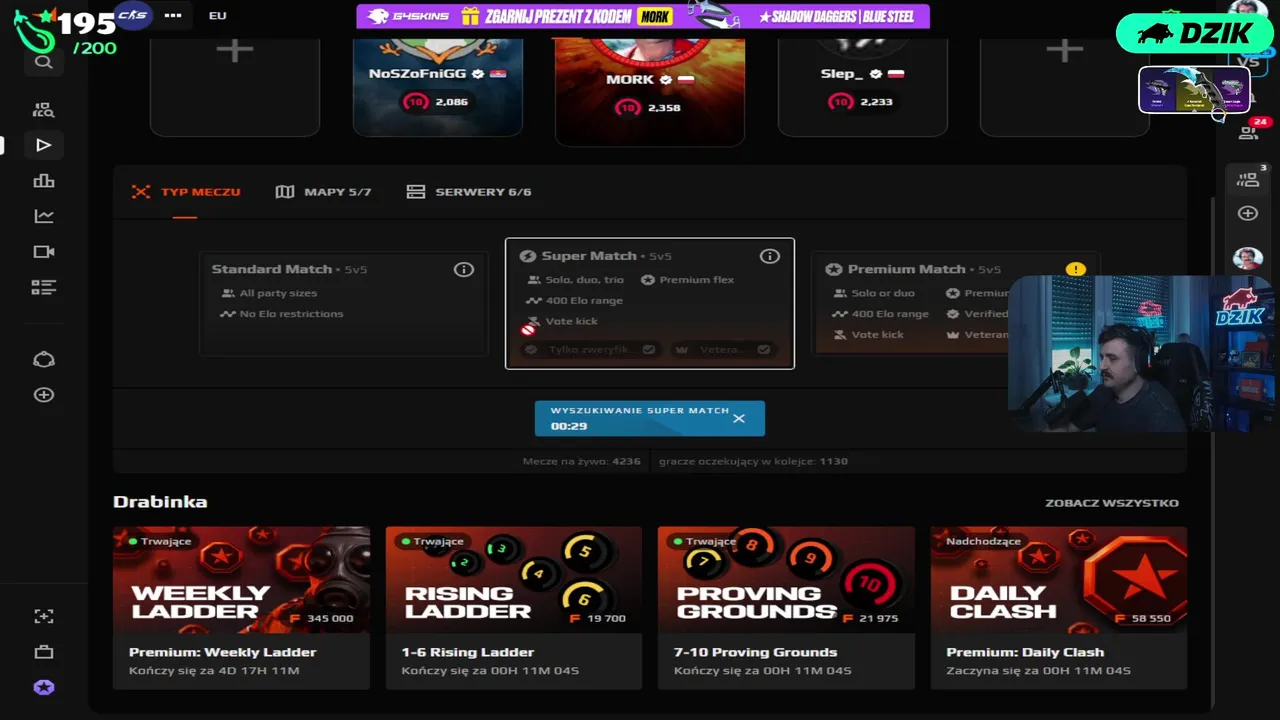Open NoSZoFniGG player card
This screenshot has width=1280, height=720.
pyautogui.click(x=438, y=86)
